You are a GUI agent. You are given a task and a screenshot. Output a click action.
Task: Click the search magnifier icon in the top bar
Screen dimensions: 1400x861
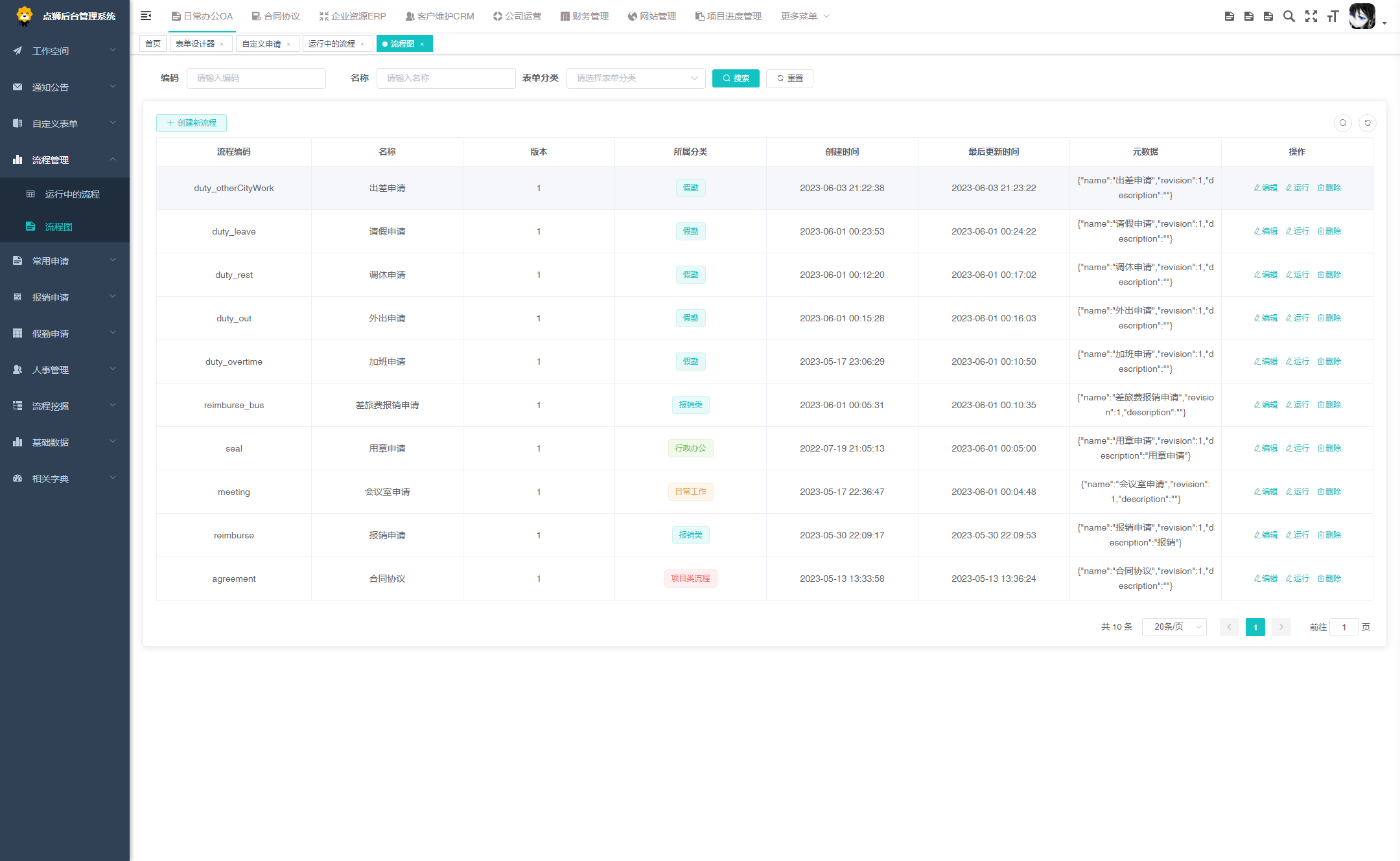pyautogui.click(x=1289, y=16)
